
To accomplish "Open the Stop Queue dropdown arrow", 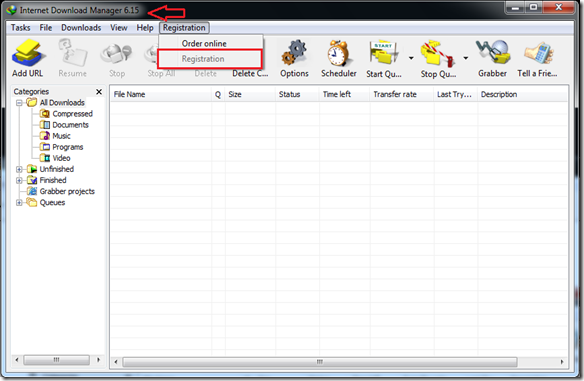I will pyautogui.click(x=466, y=58).
